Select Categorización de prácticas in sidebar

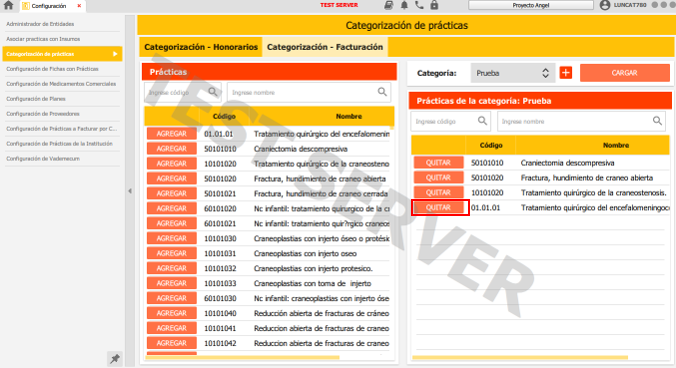click(62, 54)
